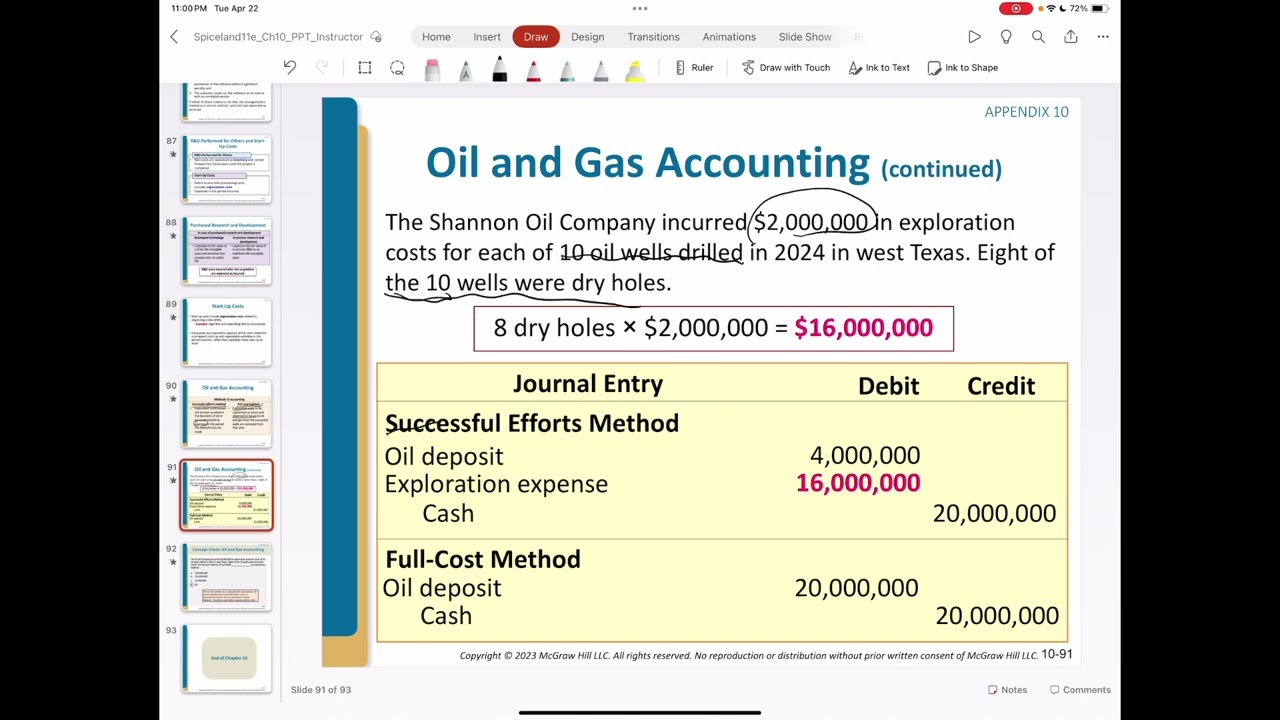Viewport: 1280px width, 720px height.
Task: Click the APPENDIX 10 label
Action: (1026, 111)
